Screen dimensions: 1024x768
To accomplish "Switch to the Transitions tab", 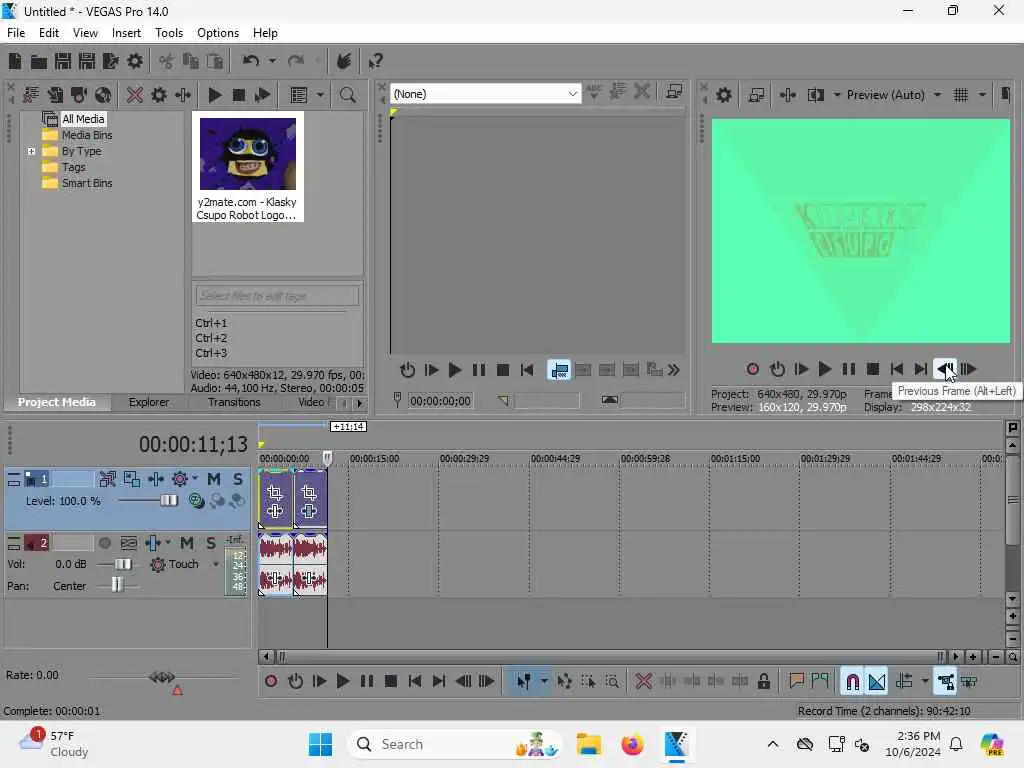I will click(234, 402).
